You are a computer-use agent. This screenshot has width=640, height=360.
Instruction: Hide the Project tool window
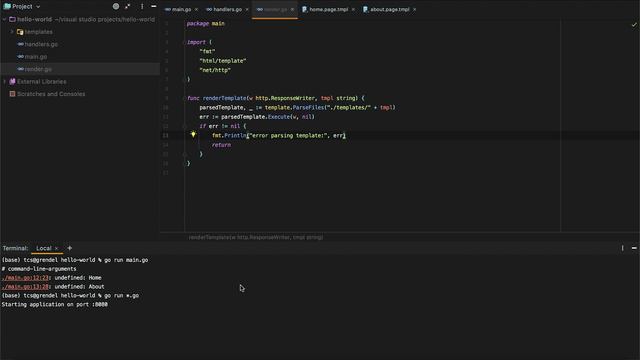coord(153,7)
